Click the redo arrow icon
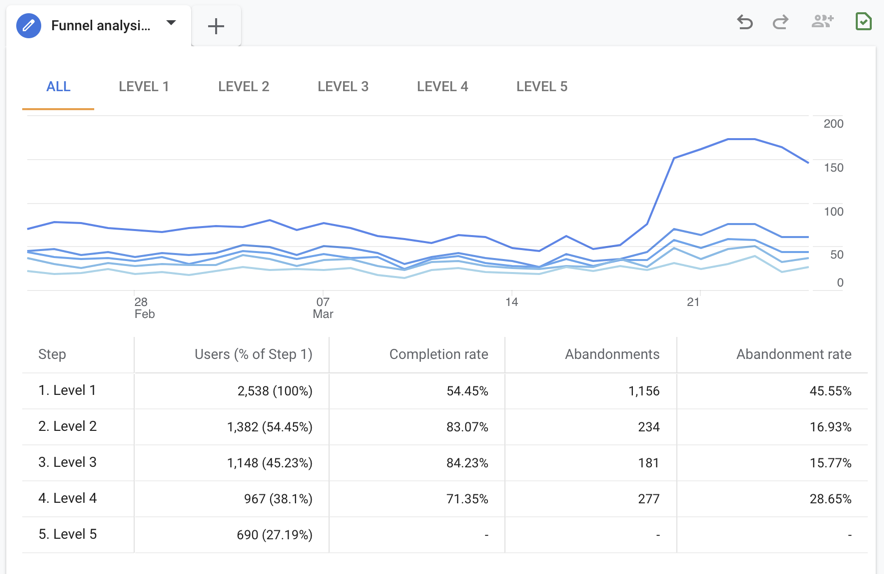This screenshot has width=884, height=574. coord(781,22)
